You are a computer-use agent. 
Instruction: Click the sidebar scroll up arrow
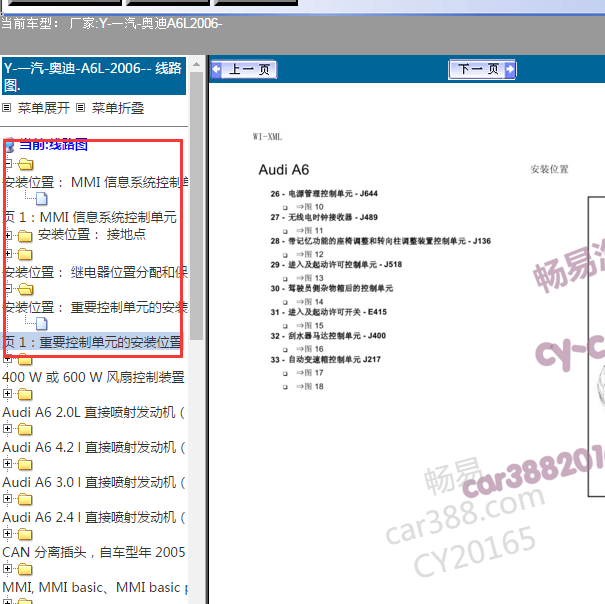[x=196, y=64]
